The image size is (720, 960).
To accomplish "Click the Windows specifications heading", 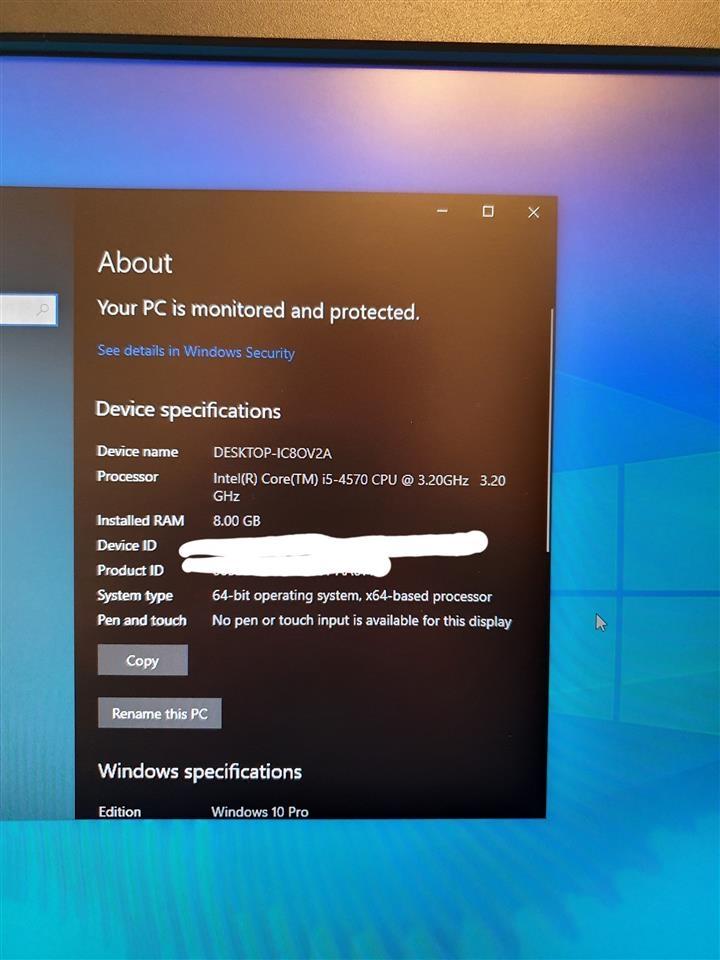I will (x=200, y=771).
